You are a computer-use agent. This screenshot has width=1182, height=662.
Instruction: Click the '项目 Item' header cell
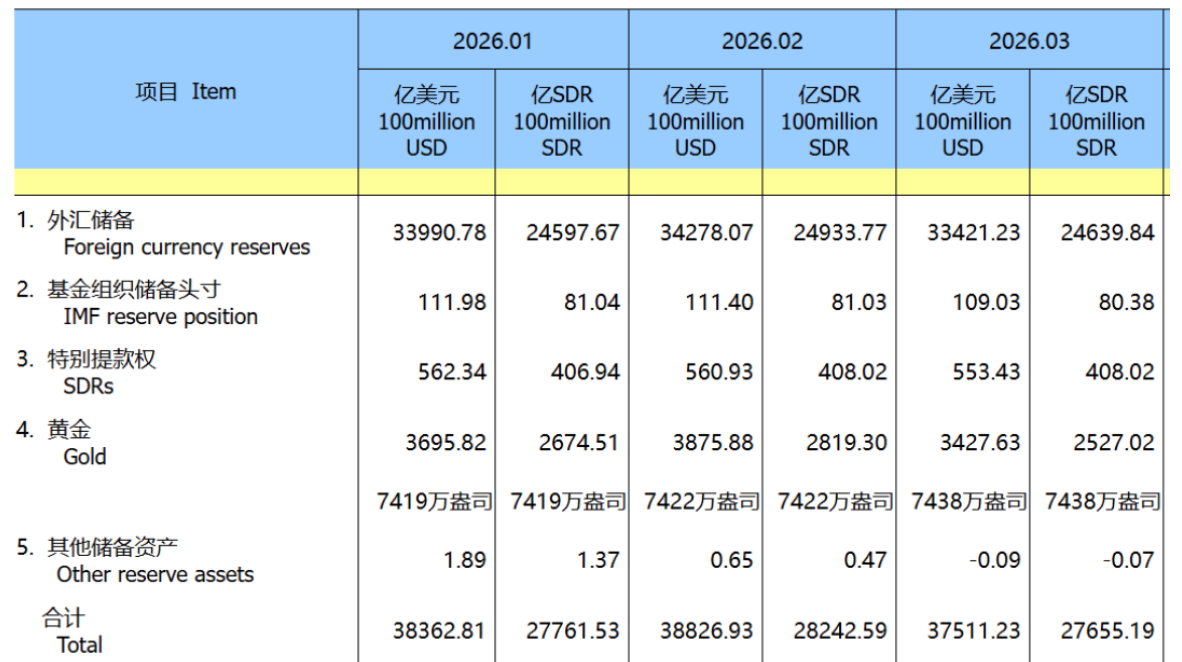(186, 92)
